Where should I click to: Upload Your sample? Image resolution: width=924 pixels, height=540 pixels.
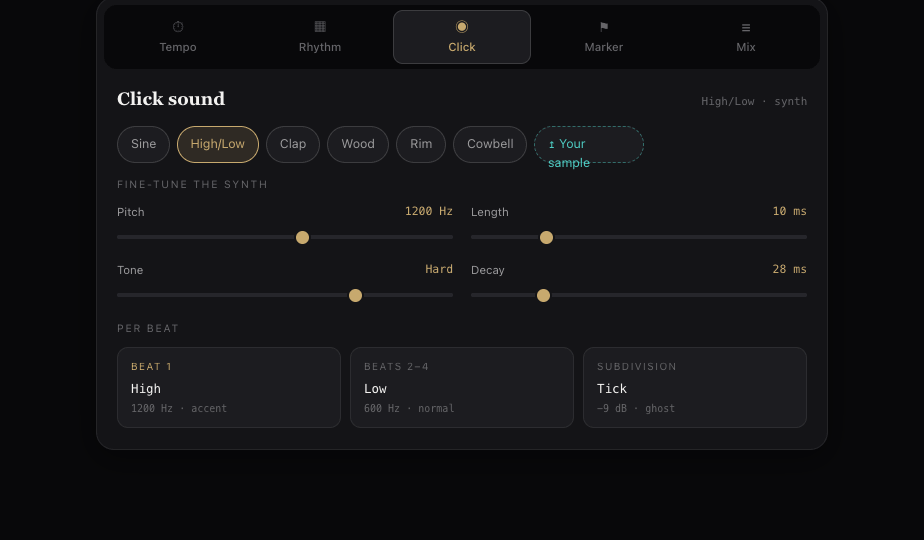click(589, 144)
